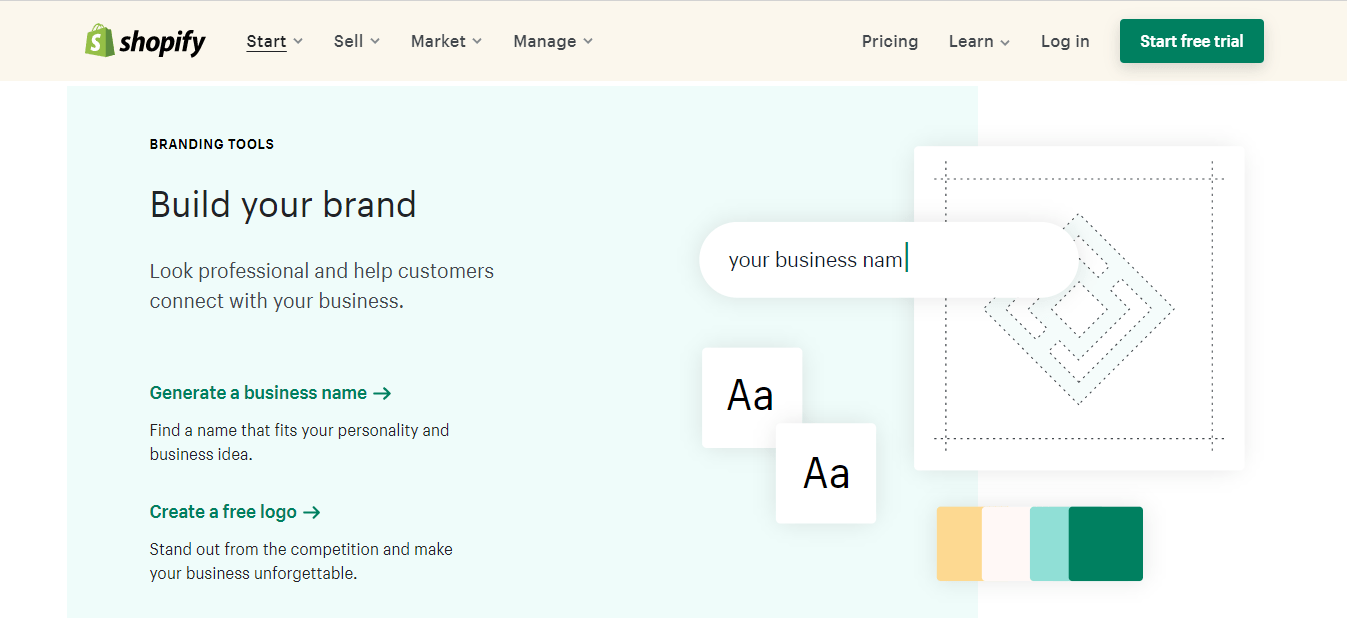Image resolution: width=1347 pixels, height=618 pixels.
Task: Click the Start free trial button
Action: coord(1191,41)
